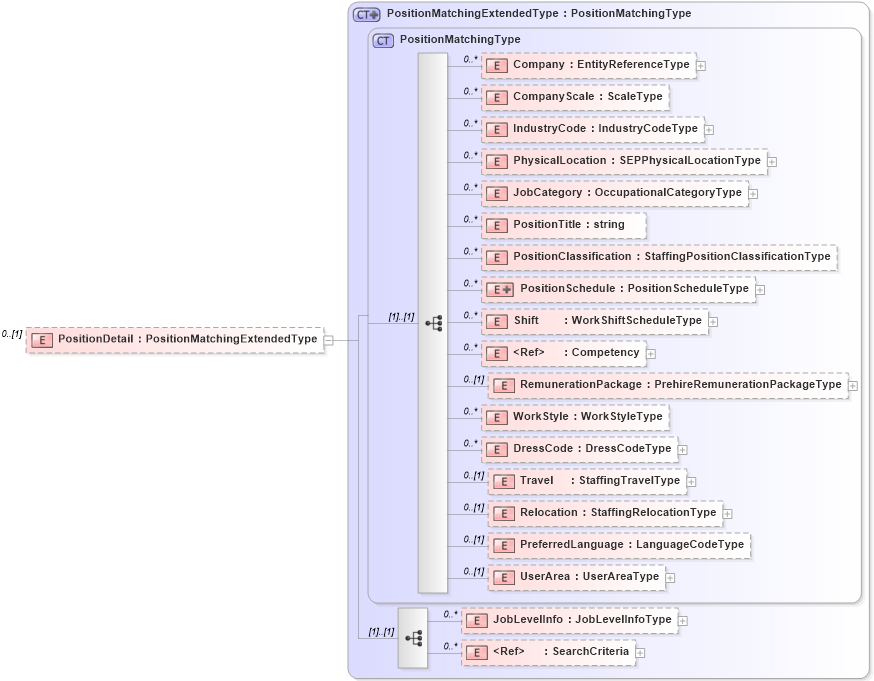Expand the PhysicalLocation element

coord(774,161)
